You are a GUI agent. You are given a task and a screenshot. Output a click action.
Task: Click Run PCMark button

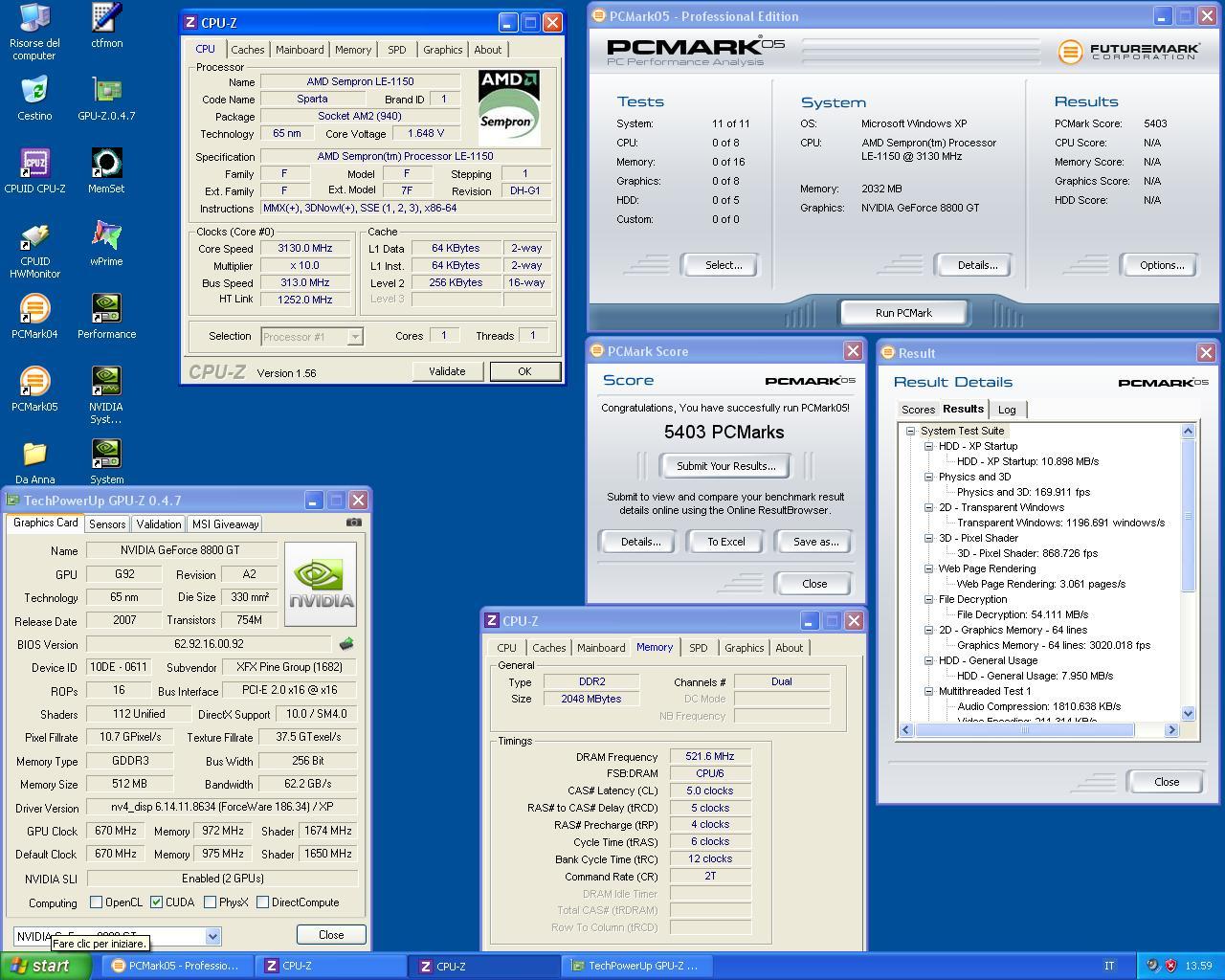pyautogui.click(x=903, y=313)
